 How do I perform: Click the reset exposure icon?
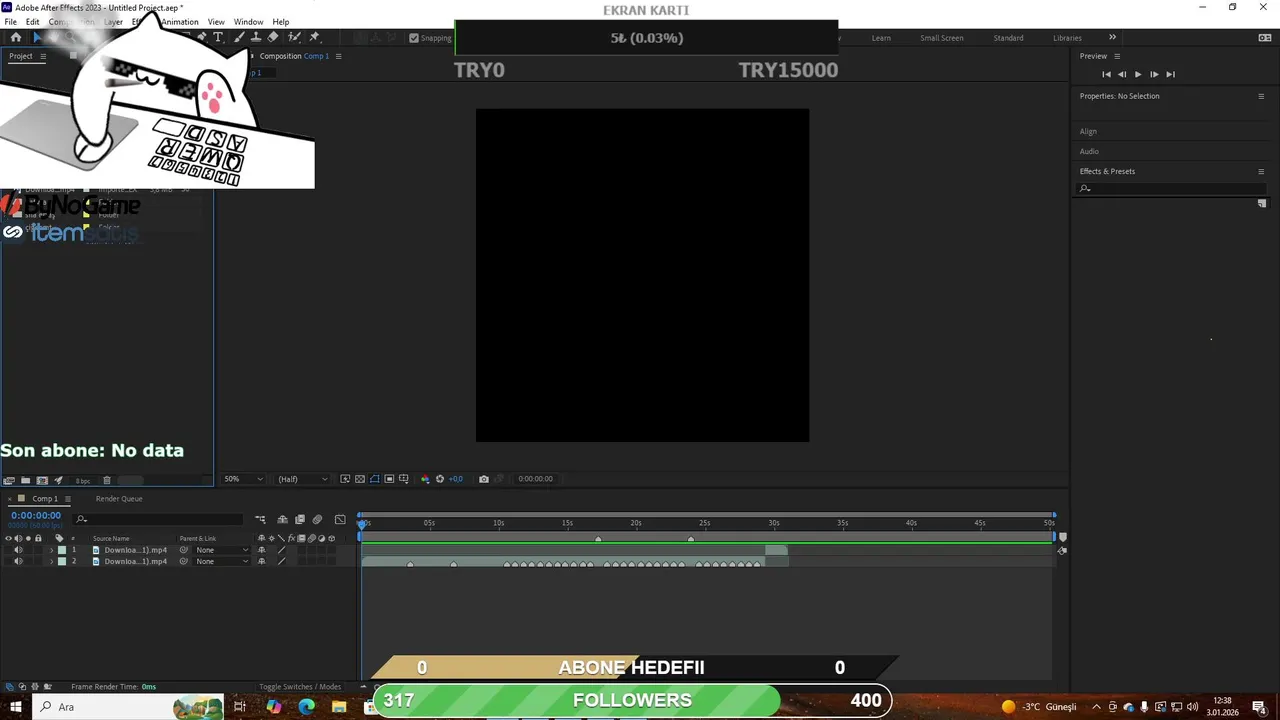tap(439, 479)
